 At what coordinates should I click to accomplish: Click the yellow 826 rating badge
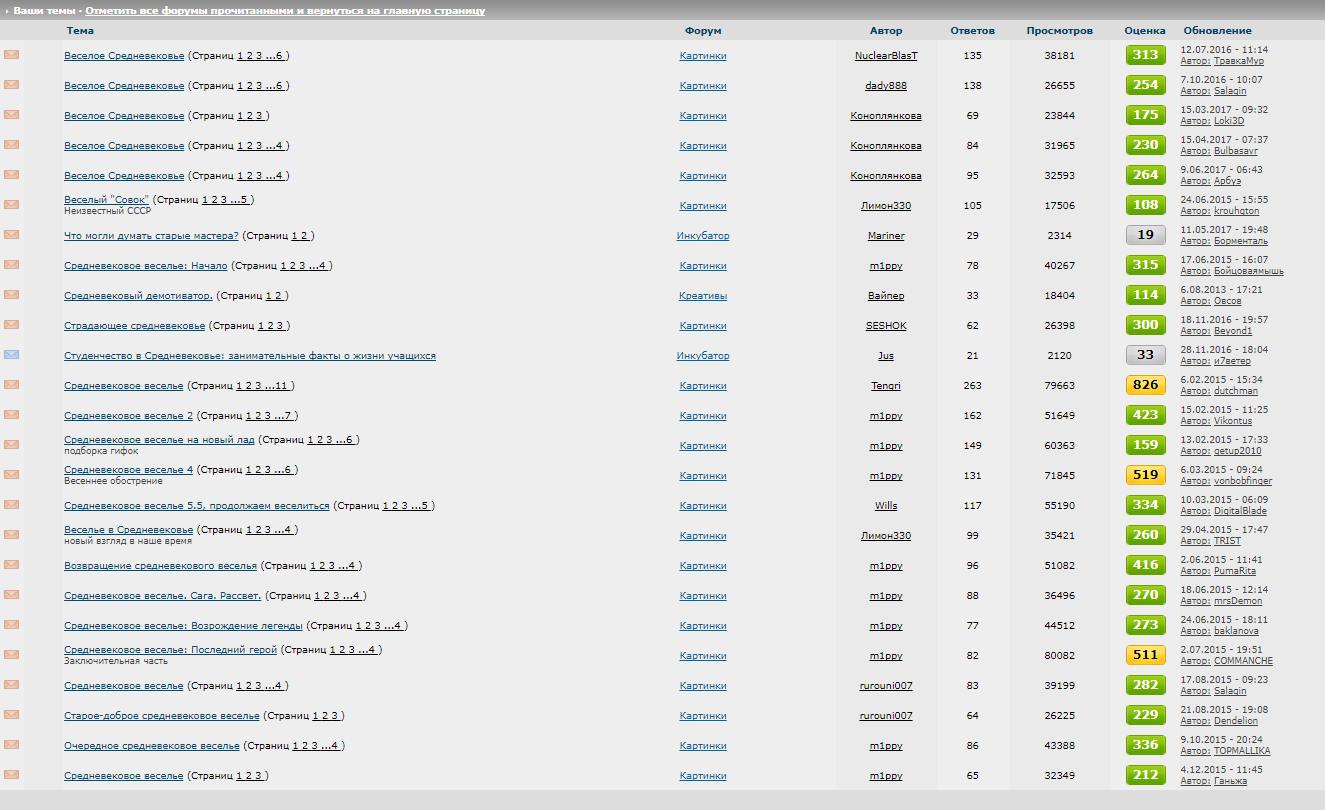[1145, 385]
